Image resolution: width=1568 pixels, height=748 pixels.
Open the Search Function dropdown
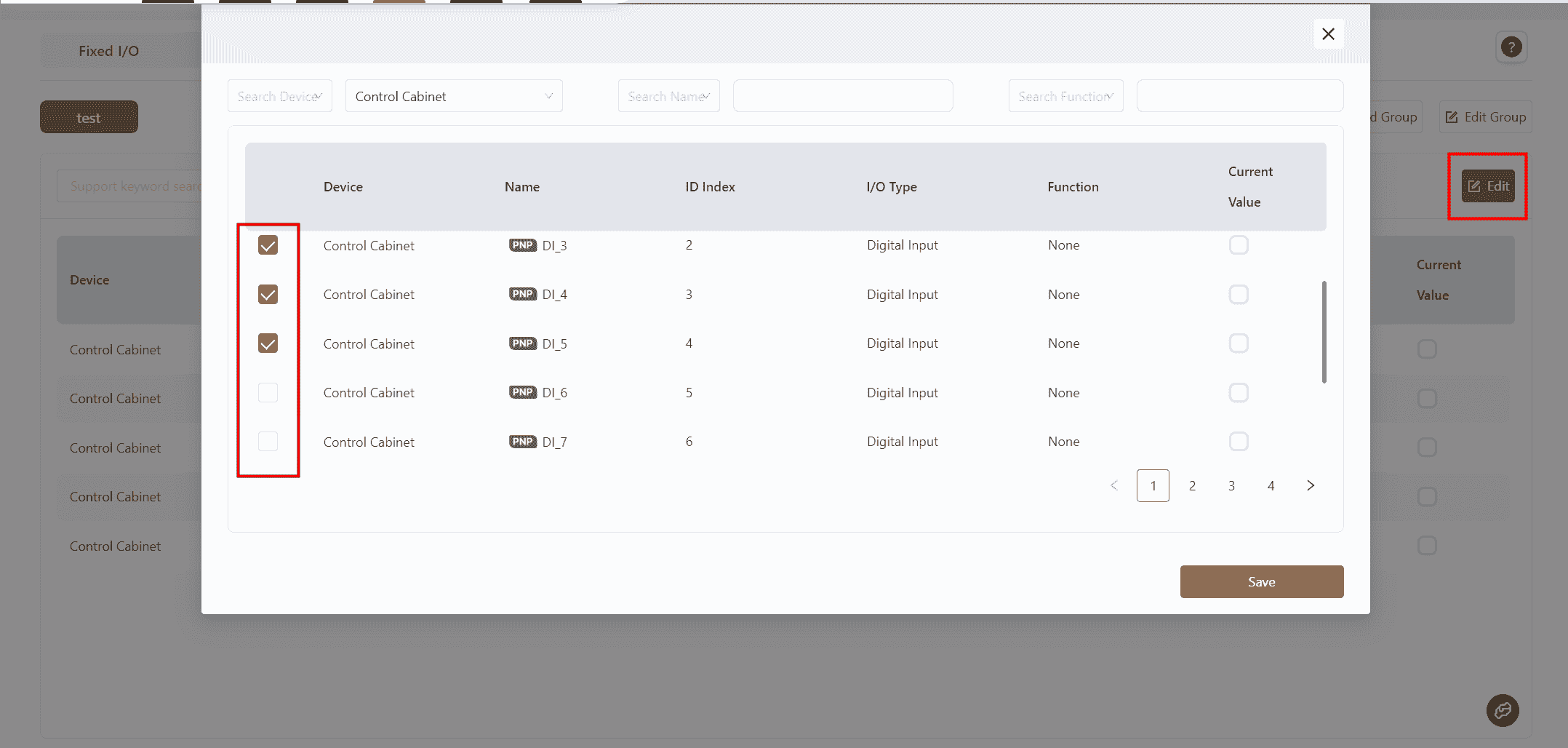pos(1065,96)
